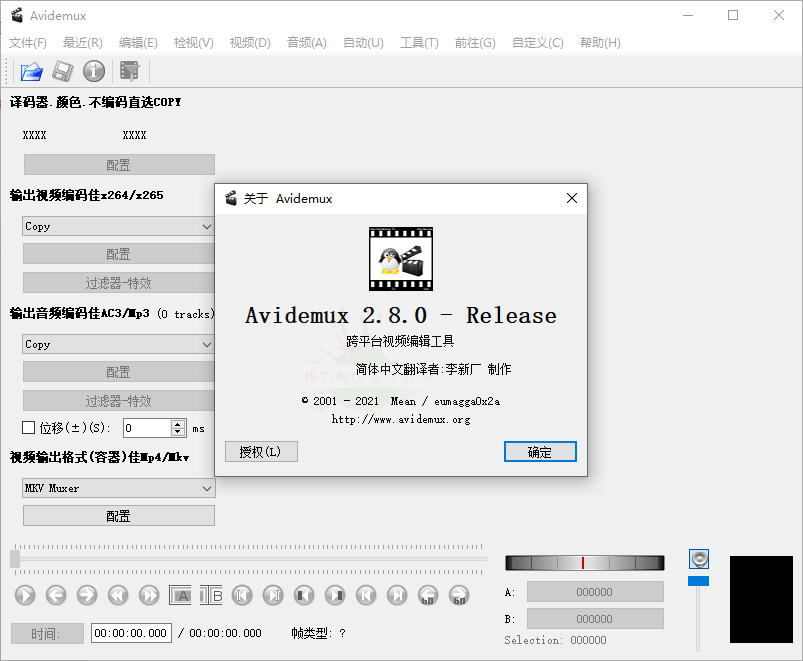Click the 授权(L) button

(260, 451)
